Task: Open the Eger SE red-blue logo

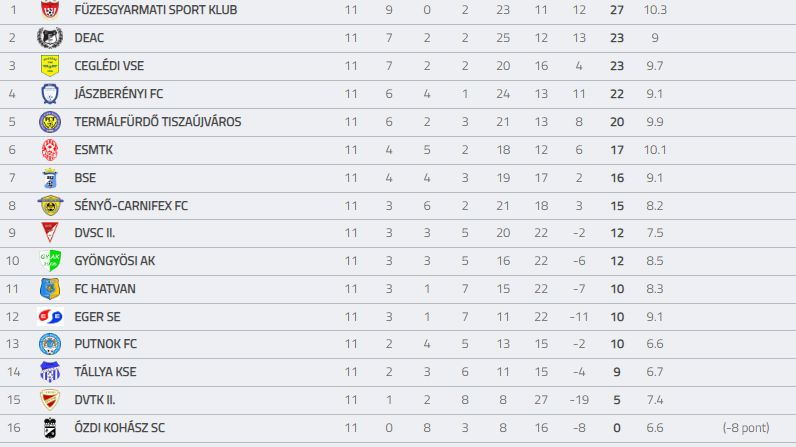Action: tap(50, 317)
